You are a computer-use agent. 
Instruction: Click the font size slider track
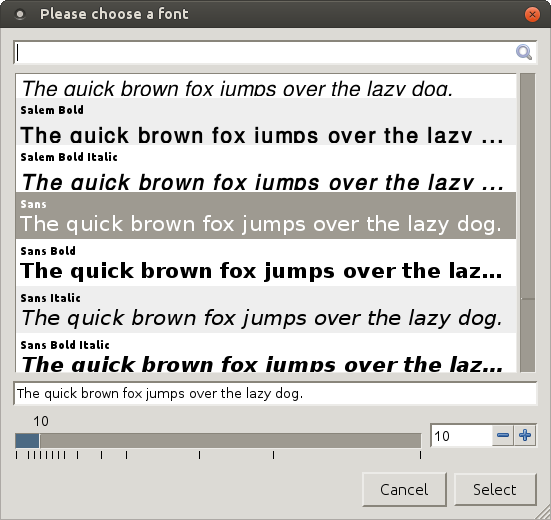click(x=218, y=441)
